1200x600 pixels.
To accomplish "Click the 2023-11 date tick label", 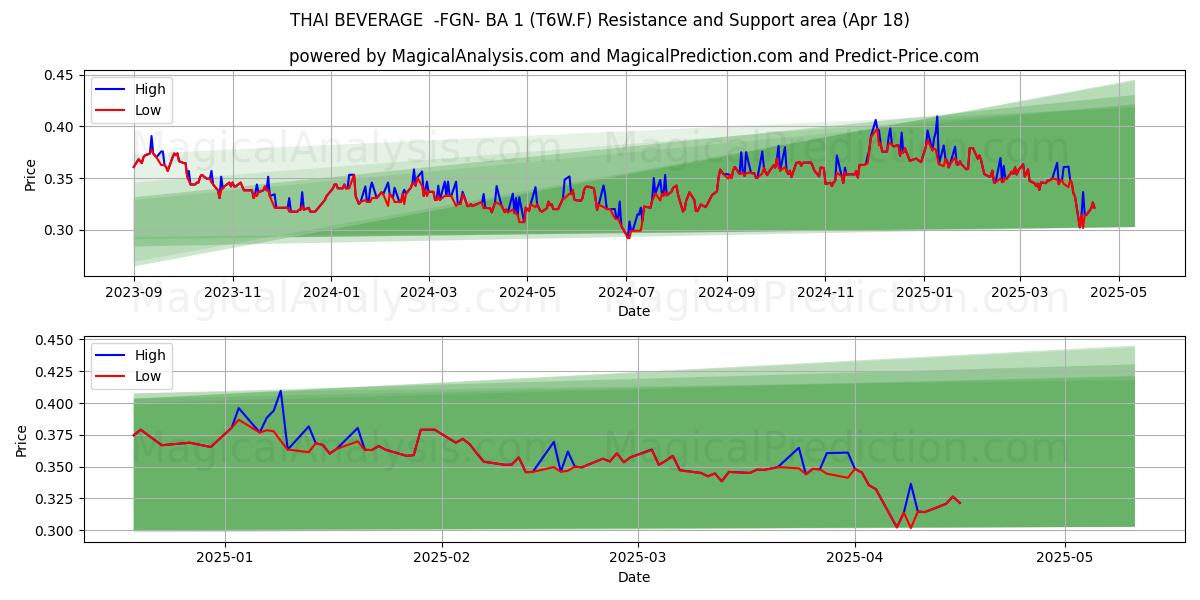I will coord(233,292).
